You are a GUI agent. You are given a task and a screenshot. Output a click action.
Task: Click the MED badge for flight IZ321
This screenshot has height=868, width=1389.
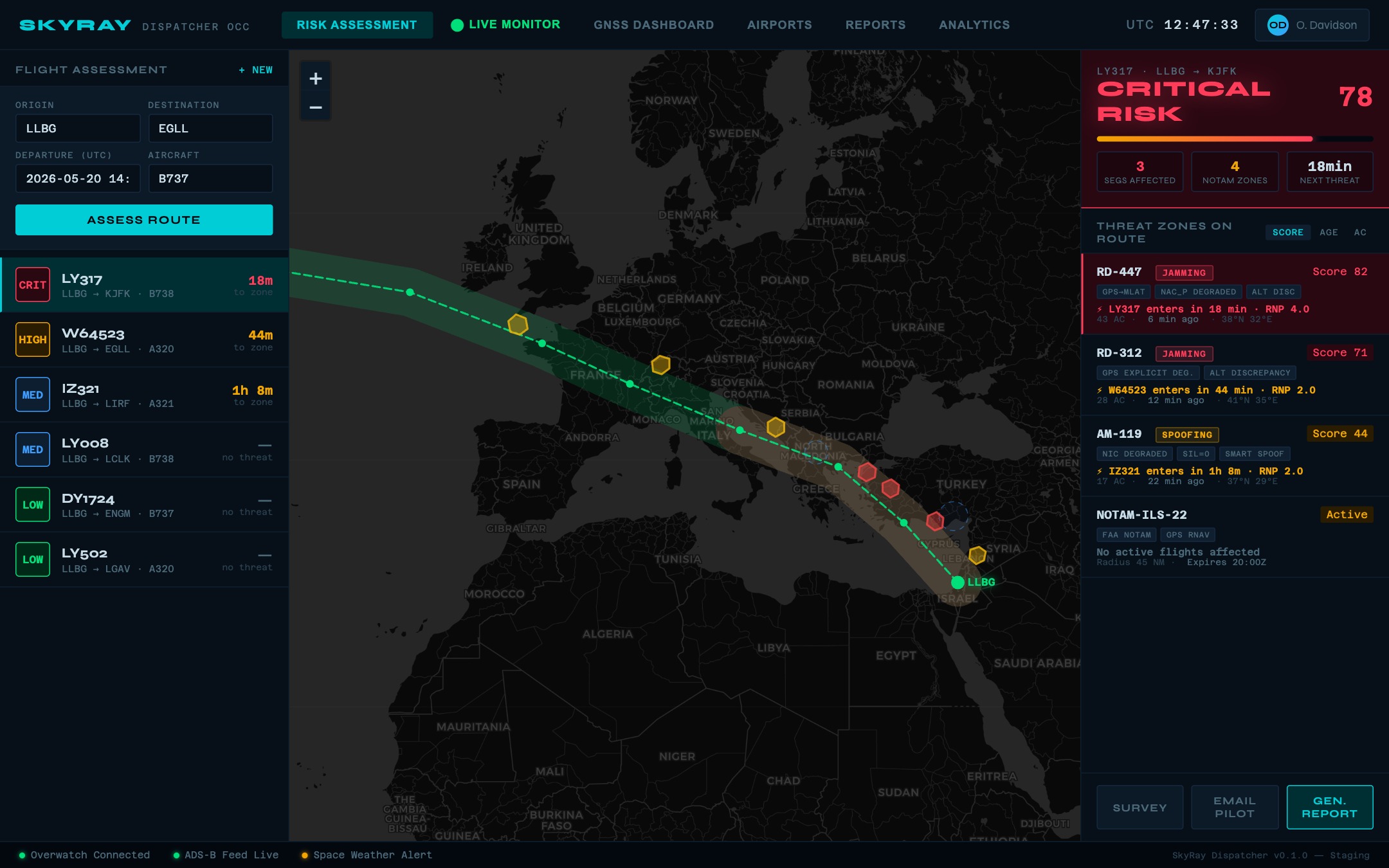click(33, 395)
